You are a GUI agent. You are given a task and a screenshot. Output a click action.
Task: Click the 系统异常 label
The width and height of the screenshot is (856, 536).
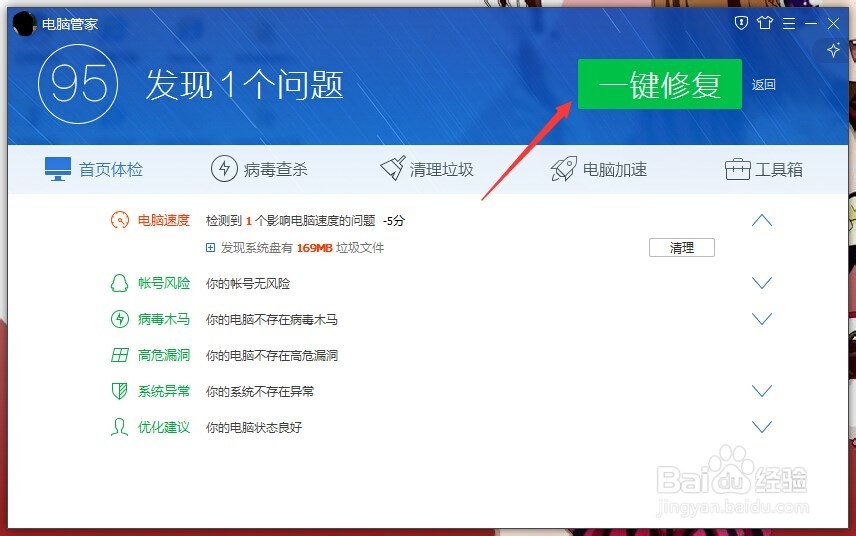163,391
